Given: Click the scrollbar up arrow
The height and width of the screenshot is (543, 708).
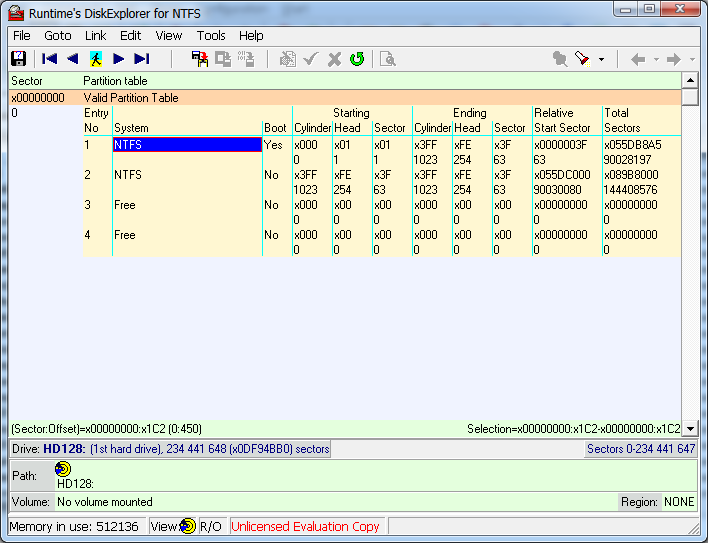Looking at the screenshot, I should [690, 81].
